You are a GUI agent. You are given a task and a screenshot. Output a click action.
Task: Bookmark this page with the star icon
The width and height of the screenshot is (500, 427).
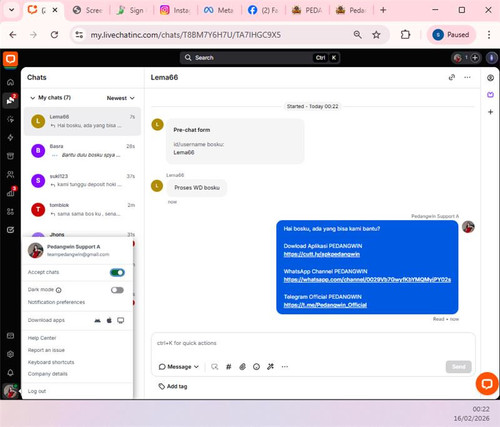click(x=376, y=35)
